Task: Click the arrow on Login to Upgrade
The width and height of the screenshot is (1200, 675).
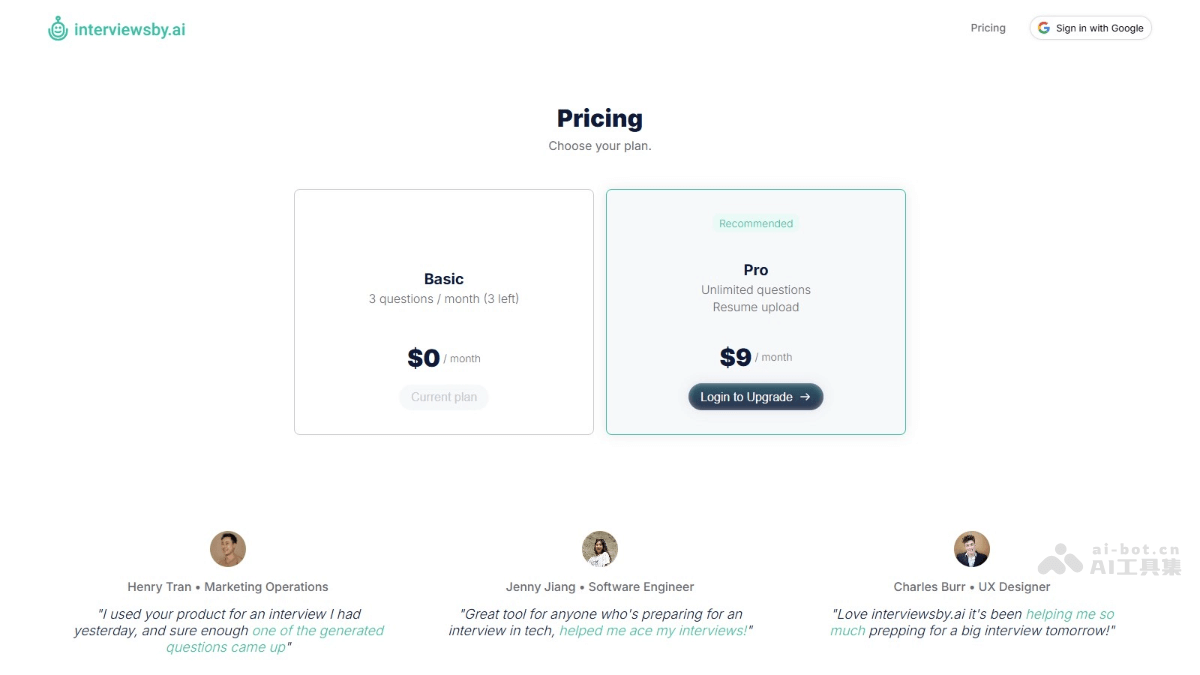Action: click(x=805, y=397)
